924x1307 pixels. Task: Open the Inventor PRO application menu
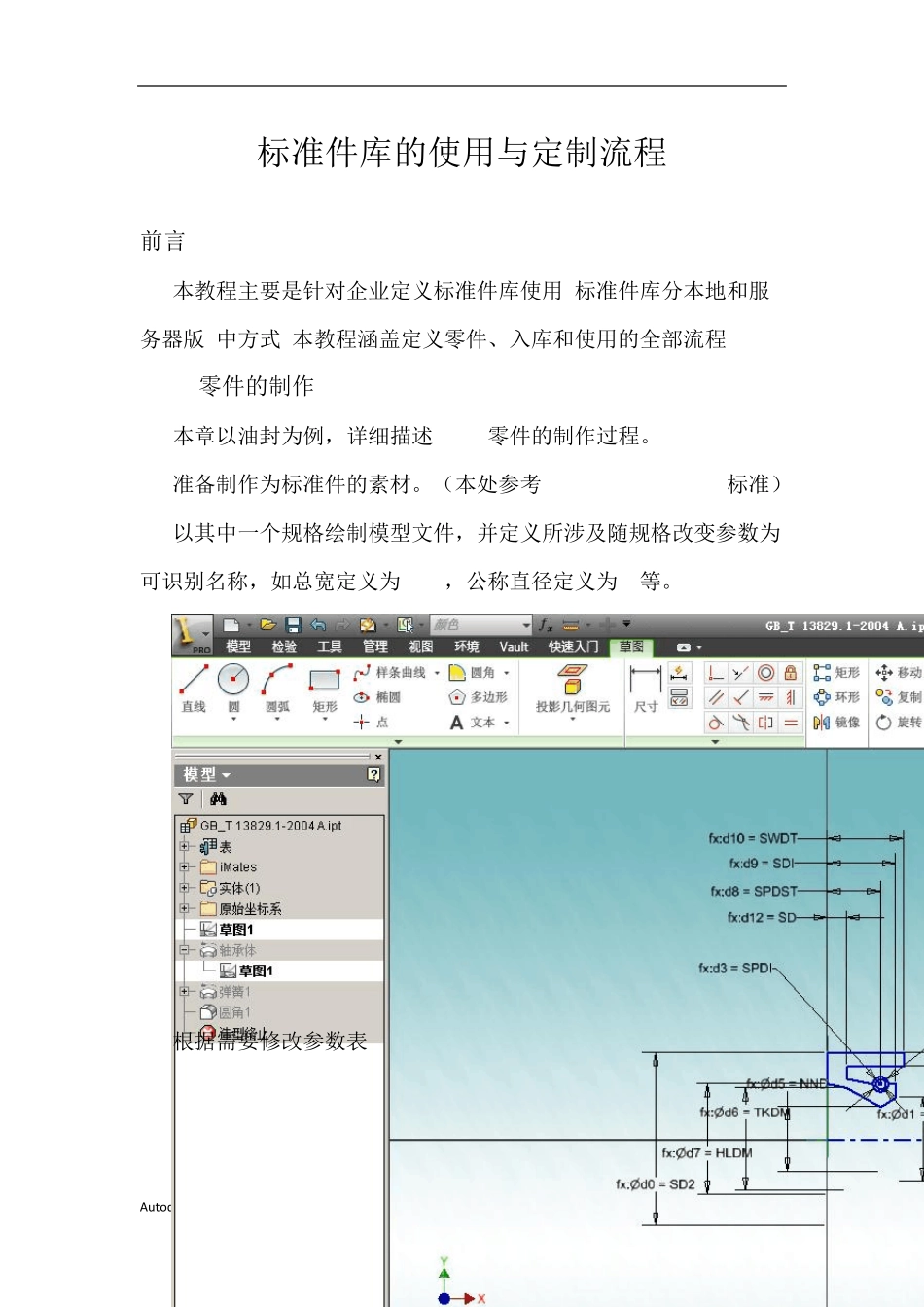click(193, 634)
